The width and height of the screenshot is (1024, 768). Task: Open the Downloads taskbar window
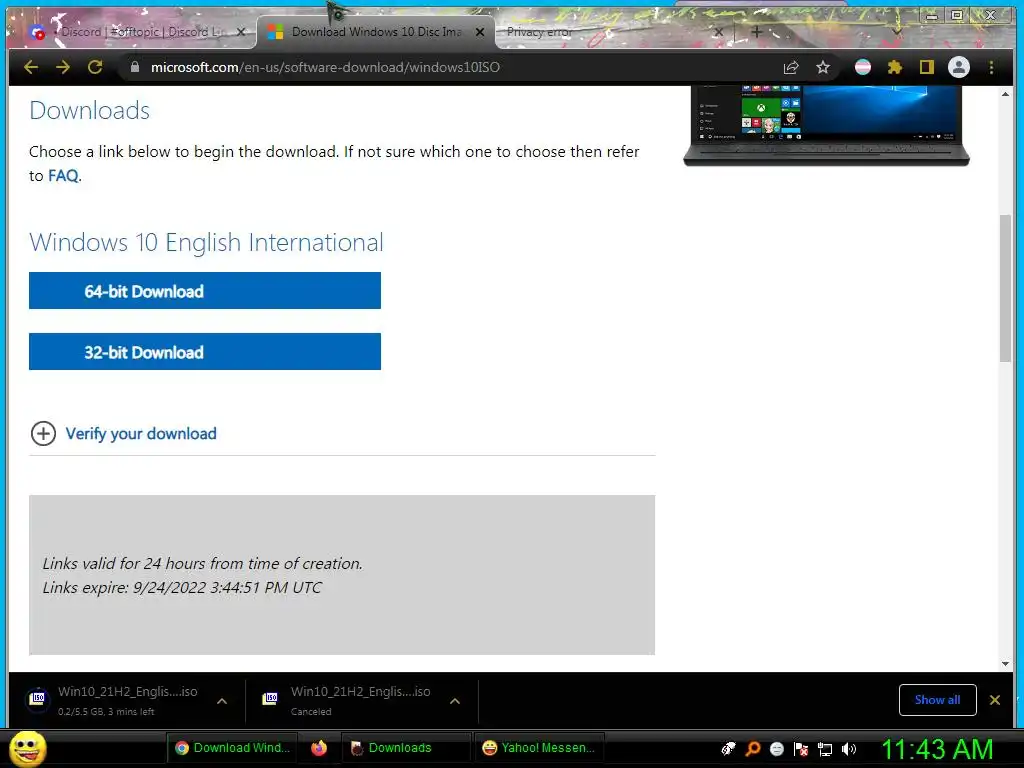pyautogui.click(x=406, y=748)
